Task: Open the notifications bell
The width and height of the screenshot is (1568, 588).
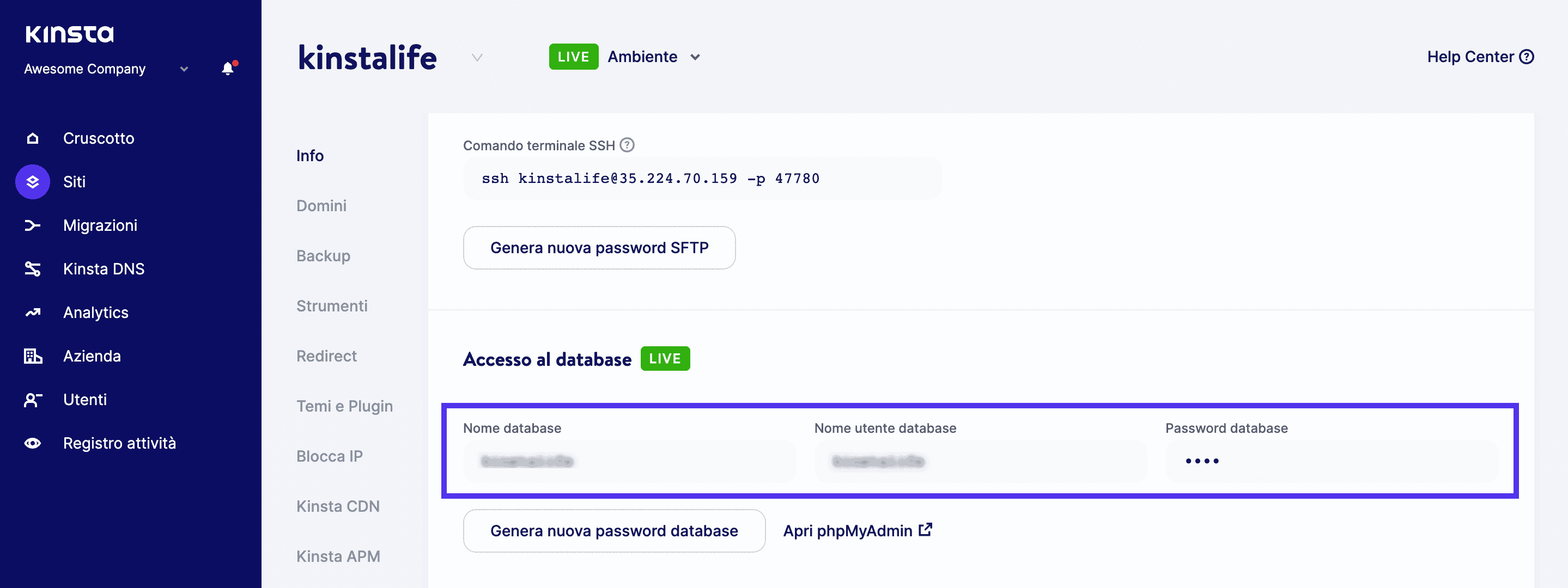Action: tap(228, 68)
